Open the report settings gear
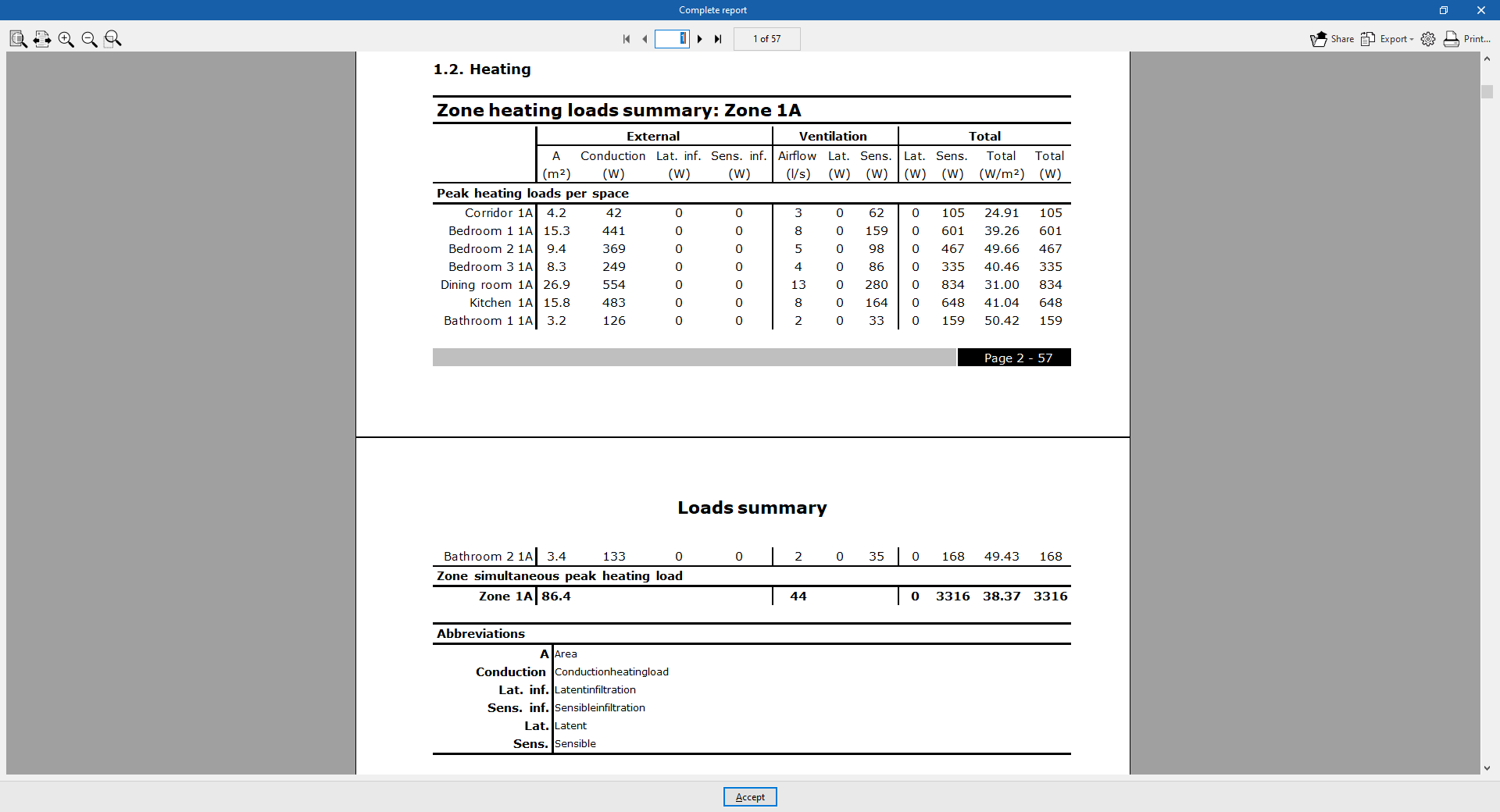Screen dimensions: 1500x812 [x=1429, y=38]
